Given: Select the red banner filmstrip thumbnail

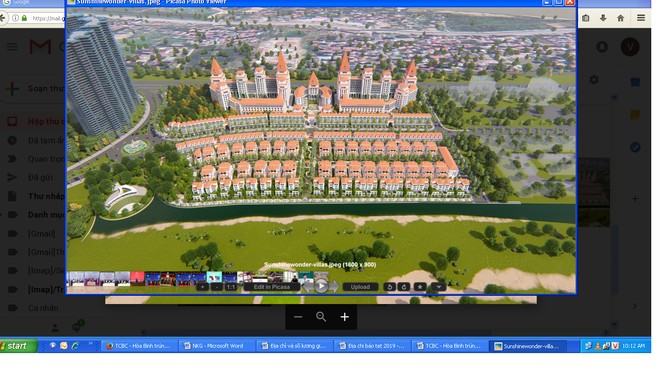Looking at the screenshot, I should pyautogui.click(x=137, y=278).
